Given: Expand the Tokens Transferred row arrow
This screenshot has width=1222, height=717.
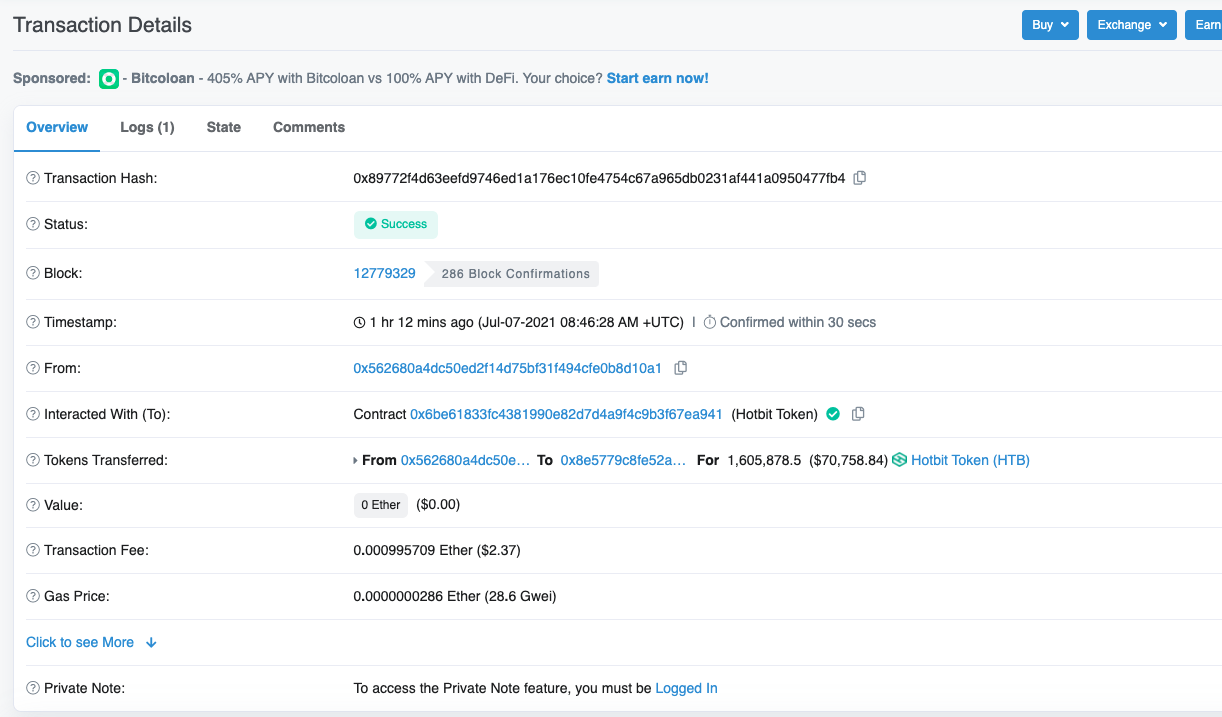Looking at the screenshot, I should click(x=356, y=461).
